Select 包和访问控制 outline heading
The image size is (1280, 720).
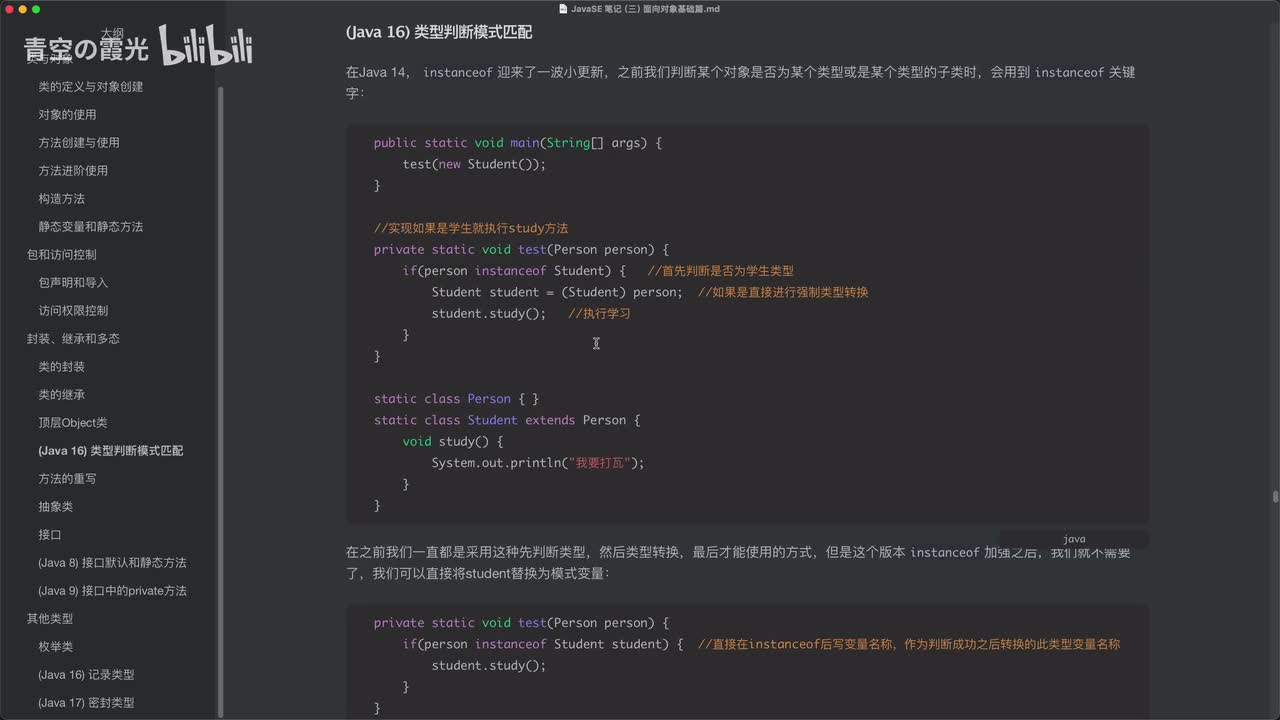(x=62, y=255)
